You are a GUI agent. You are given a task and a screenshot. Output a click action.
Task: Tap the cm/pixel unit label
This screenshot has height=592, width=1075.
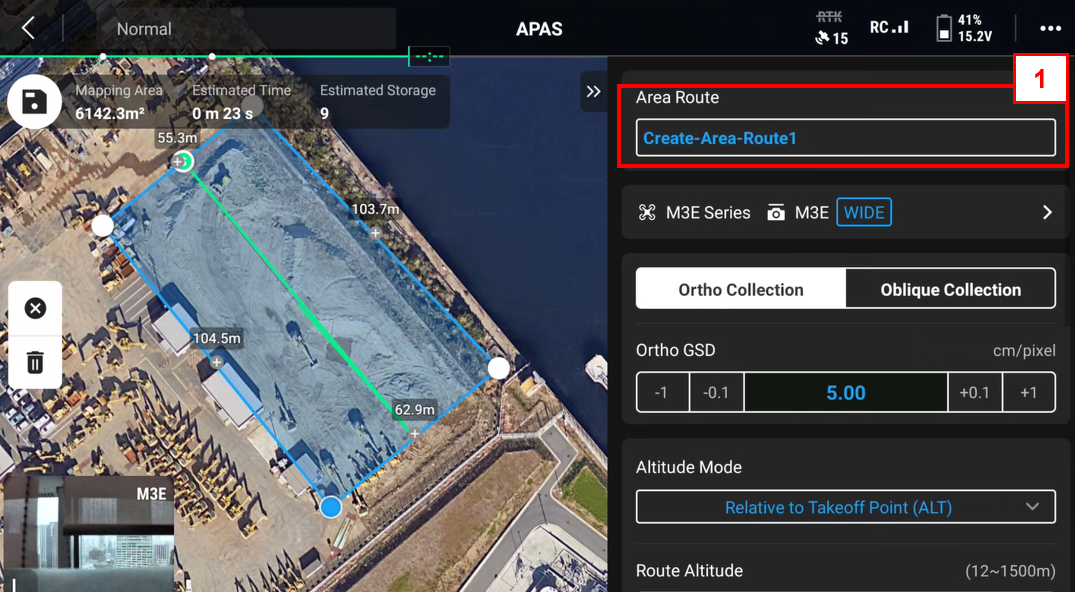1024,351
